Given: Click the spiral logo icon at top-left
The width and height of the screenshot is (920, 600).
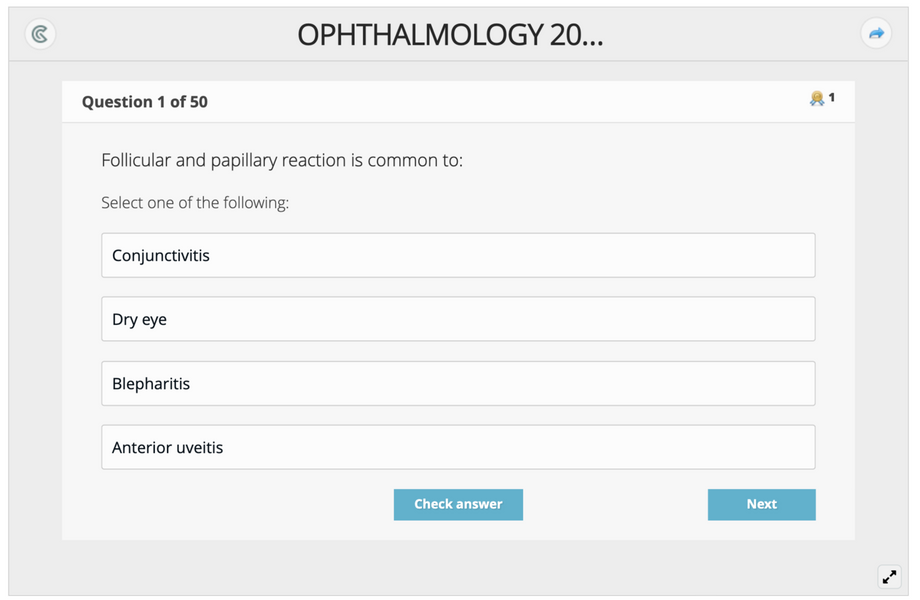Looking at the screenshot, I should click(40, 33).
